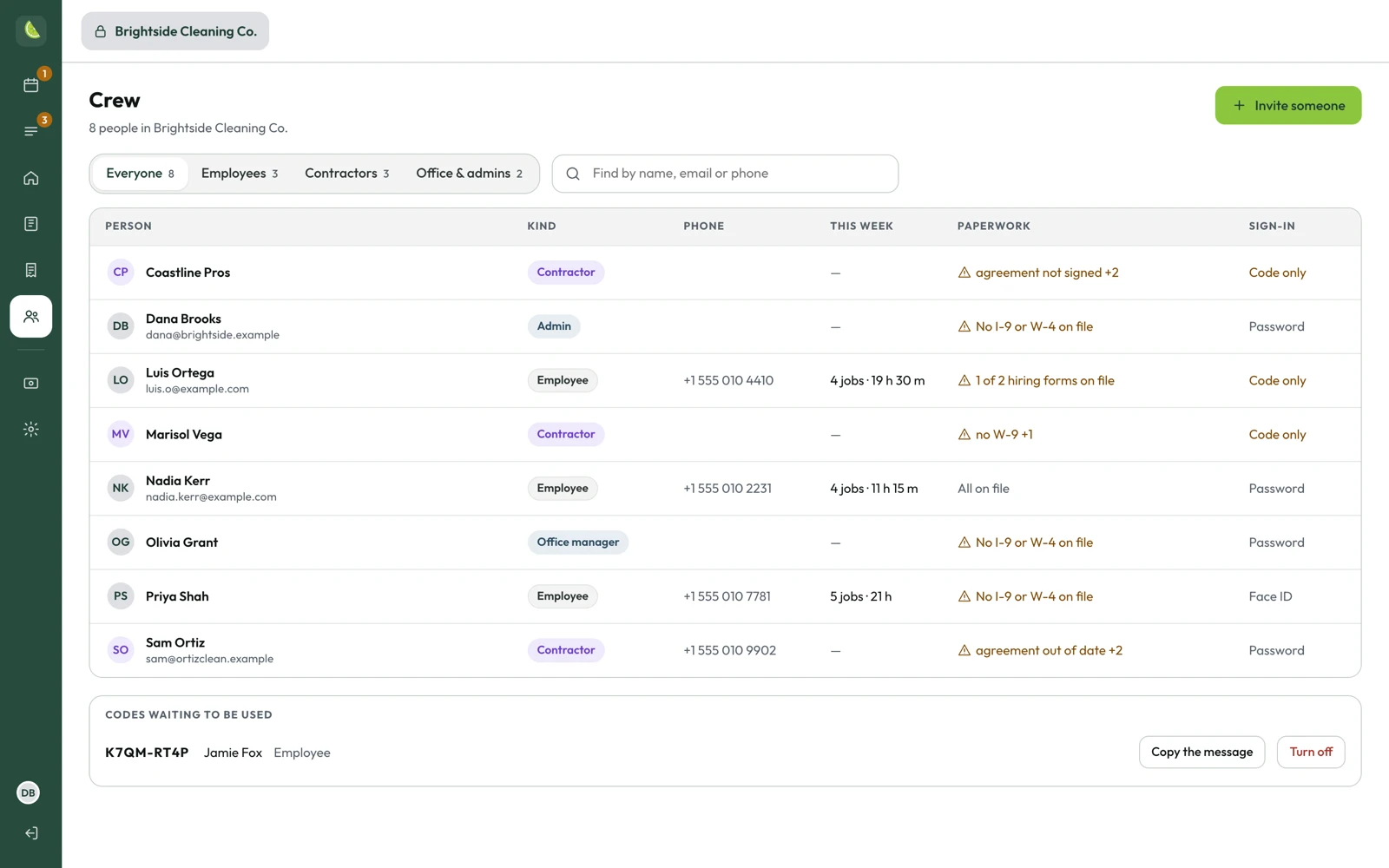Click Dana Brooks' Admin badge
This screenshot has width=1389, height=868.
pos(554,326)
